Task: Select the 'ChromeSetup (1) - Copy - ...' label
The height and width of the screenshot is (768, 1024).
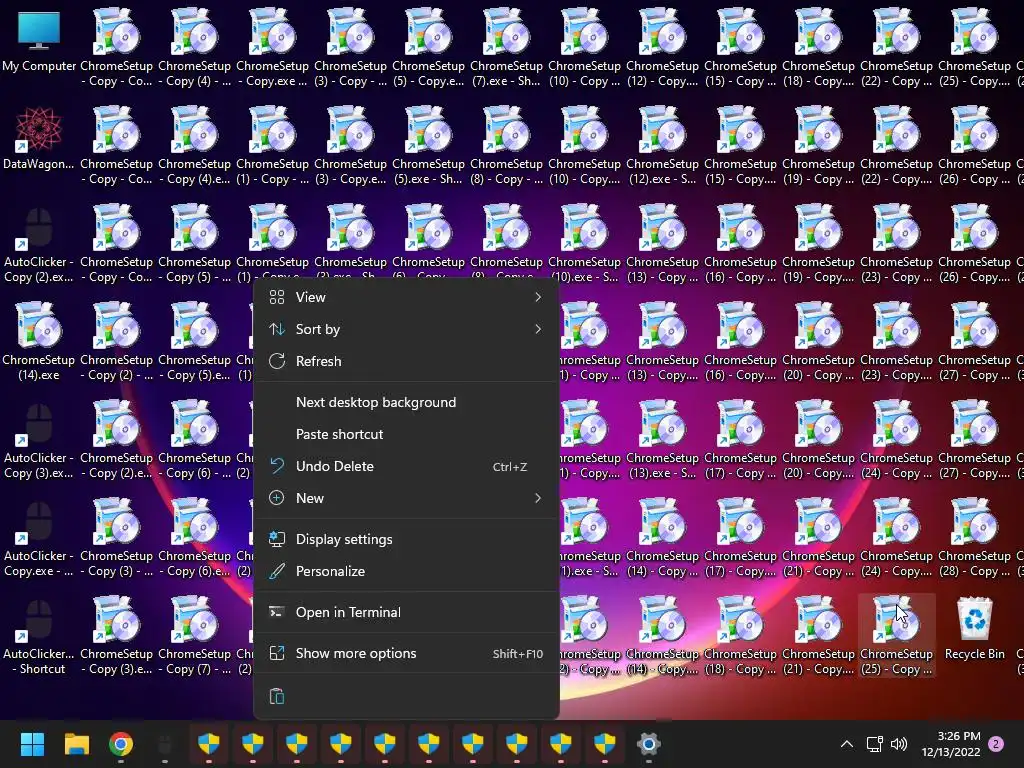Action: [x=272, y=172]
